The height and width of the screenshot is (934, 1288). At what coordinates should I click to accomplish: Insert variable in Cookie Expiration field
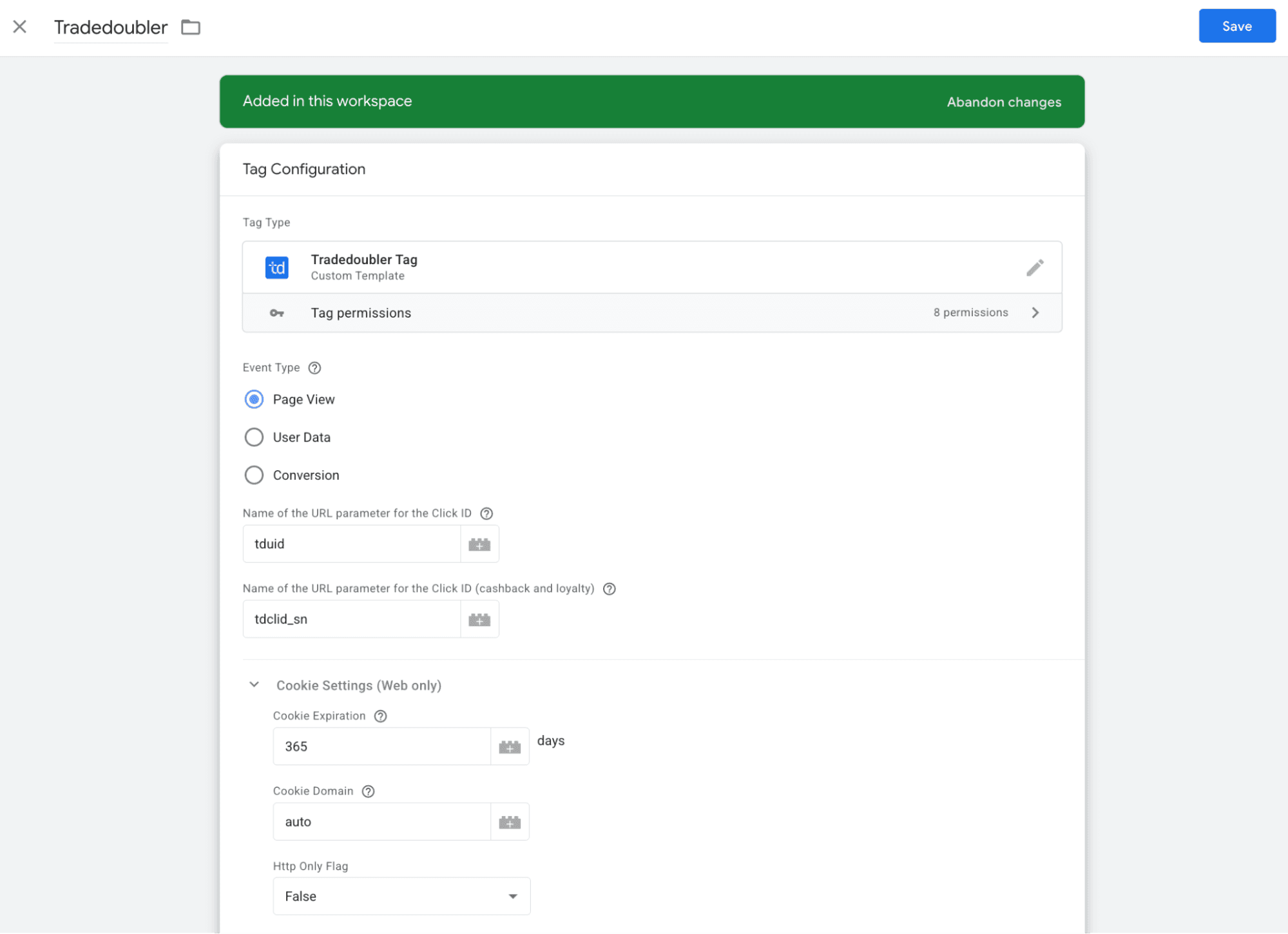point(510,747)
